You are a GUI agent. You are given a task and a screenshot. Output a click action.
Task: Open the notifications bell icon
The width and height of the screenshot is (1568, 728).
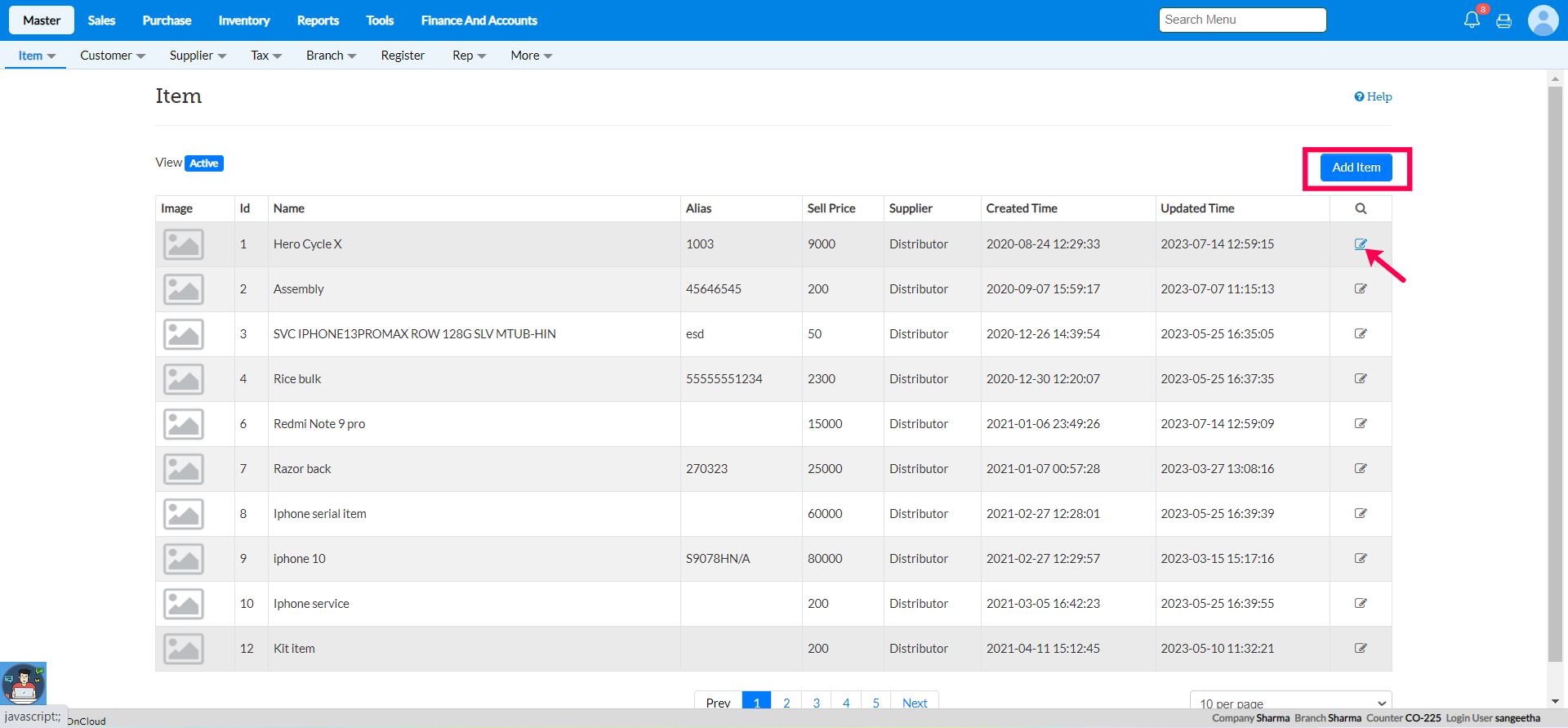1472,20
